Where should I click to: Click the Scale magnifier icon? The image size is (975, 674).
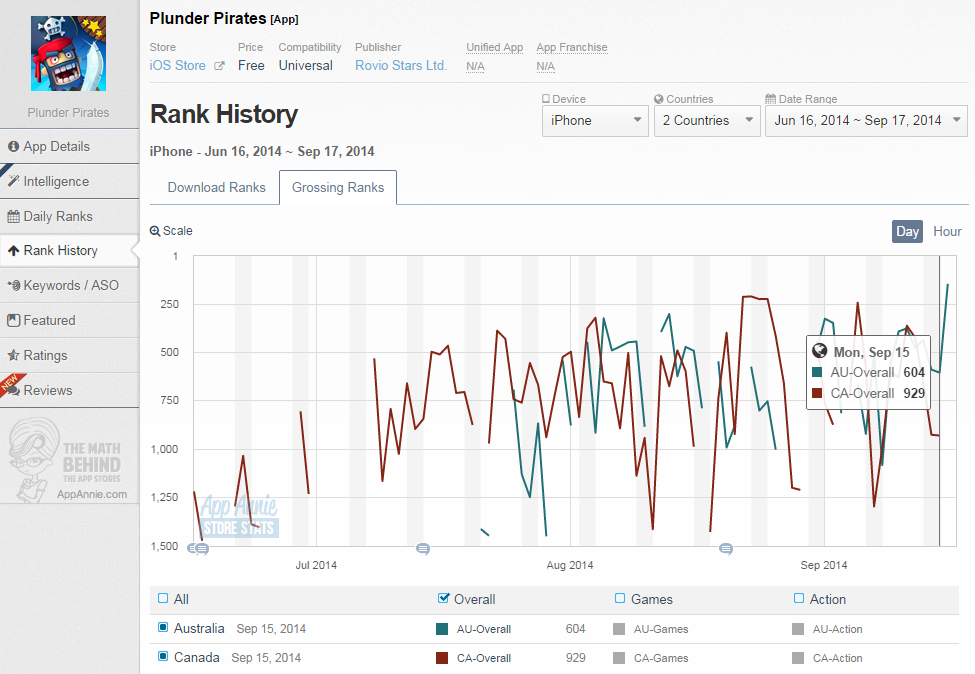[155, 231]
